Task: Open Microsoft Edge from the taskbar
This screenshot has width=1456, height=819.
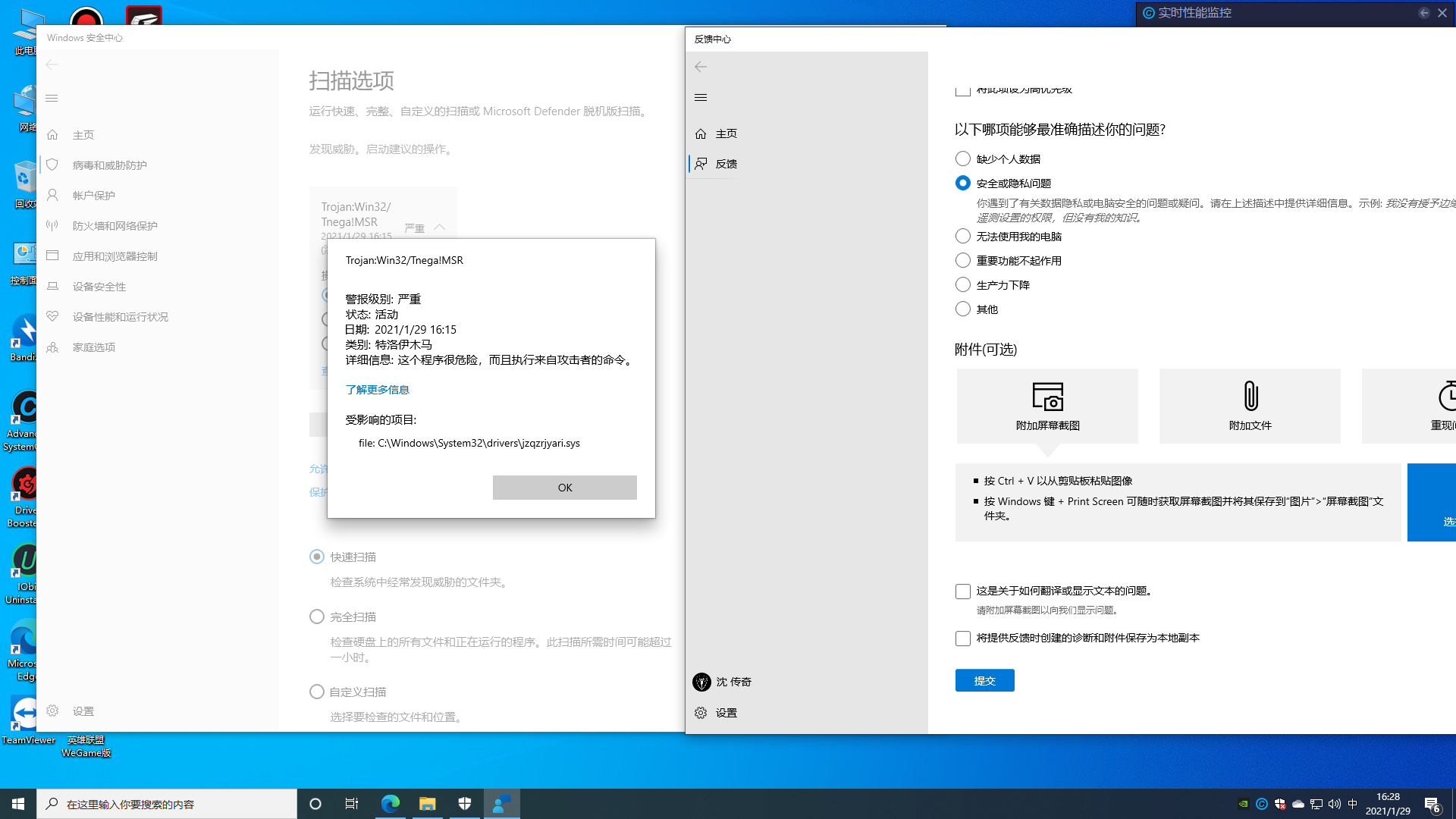Action: tap(391, 804)
